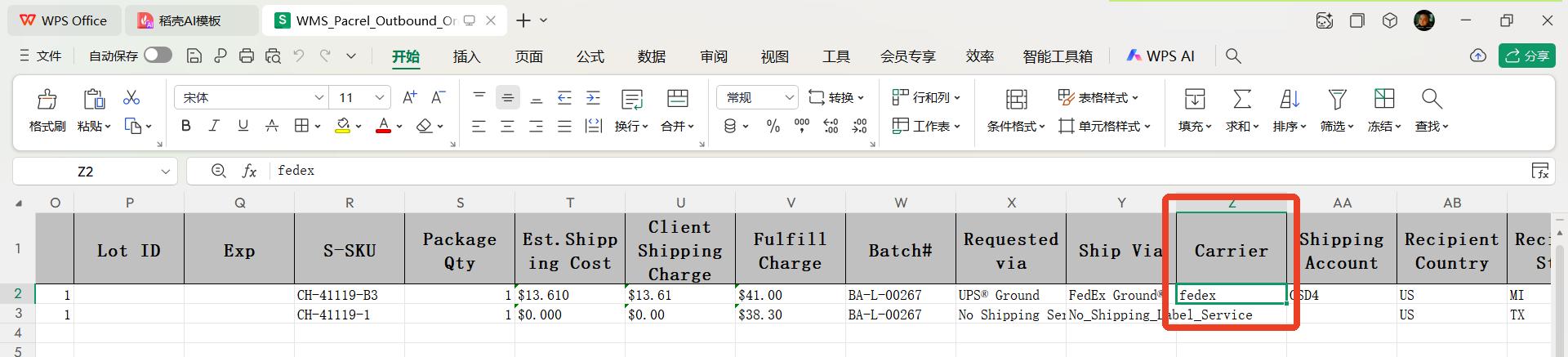Viewport: 1568px width, 357px height.
Task: Click the percent style icon
Action: point(773,126)
